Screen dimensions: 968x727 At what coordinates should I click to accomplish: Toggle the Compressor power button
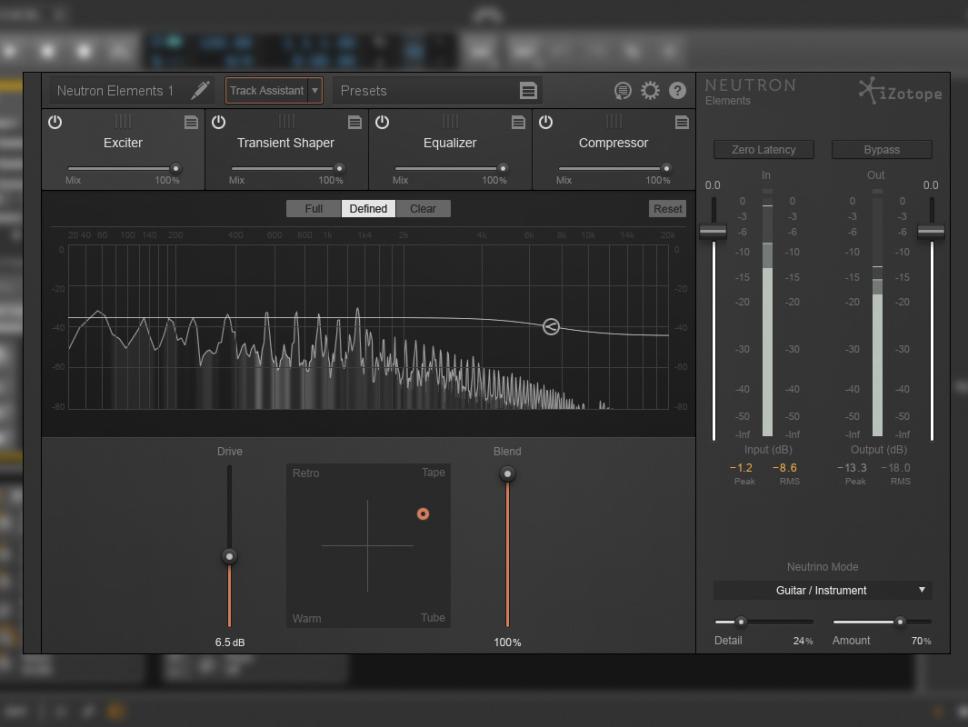click(x=546, y=122)
